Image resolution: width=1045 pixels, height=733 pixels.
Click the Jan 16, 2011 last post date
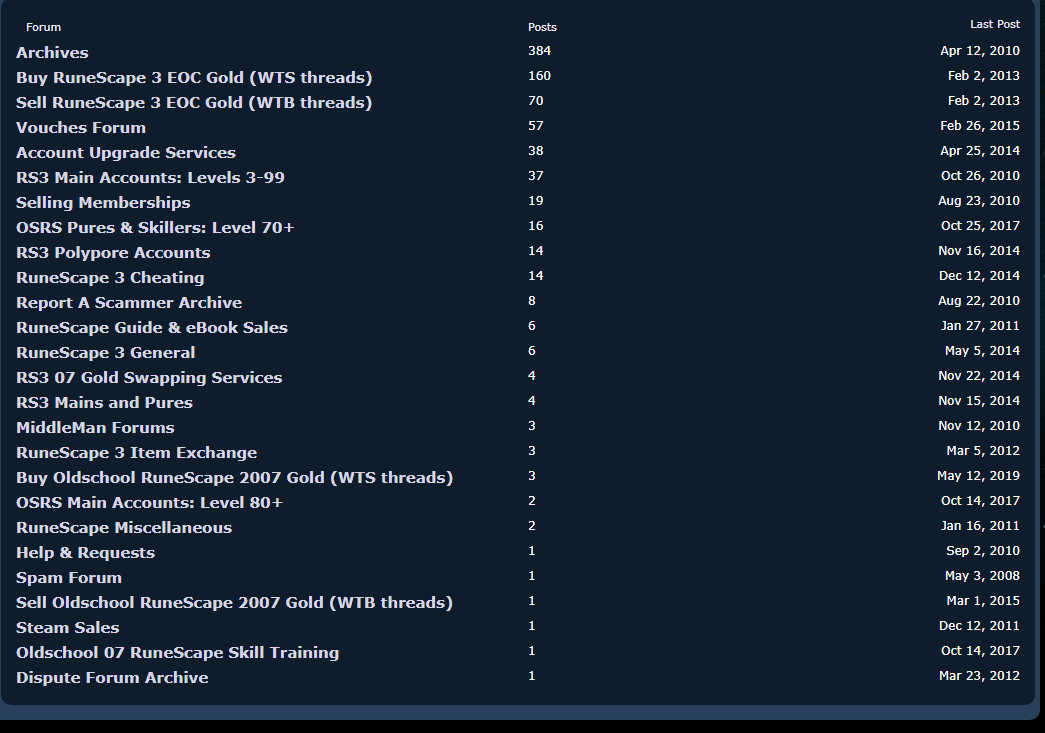(980, 526)
